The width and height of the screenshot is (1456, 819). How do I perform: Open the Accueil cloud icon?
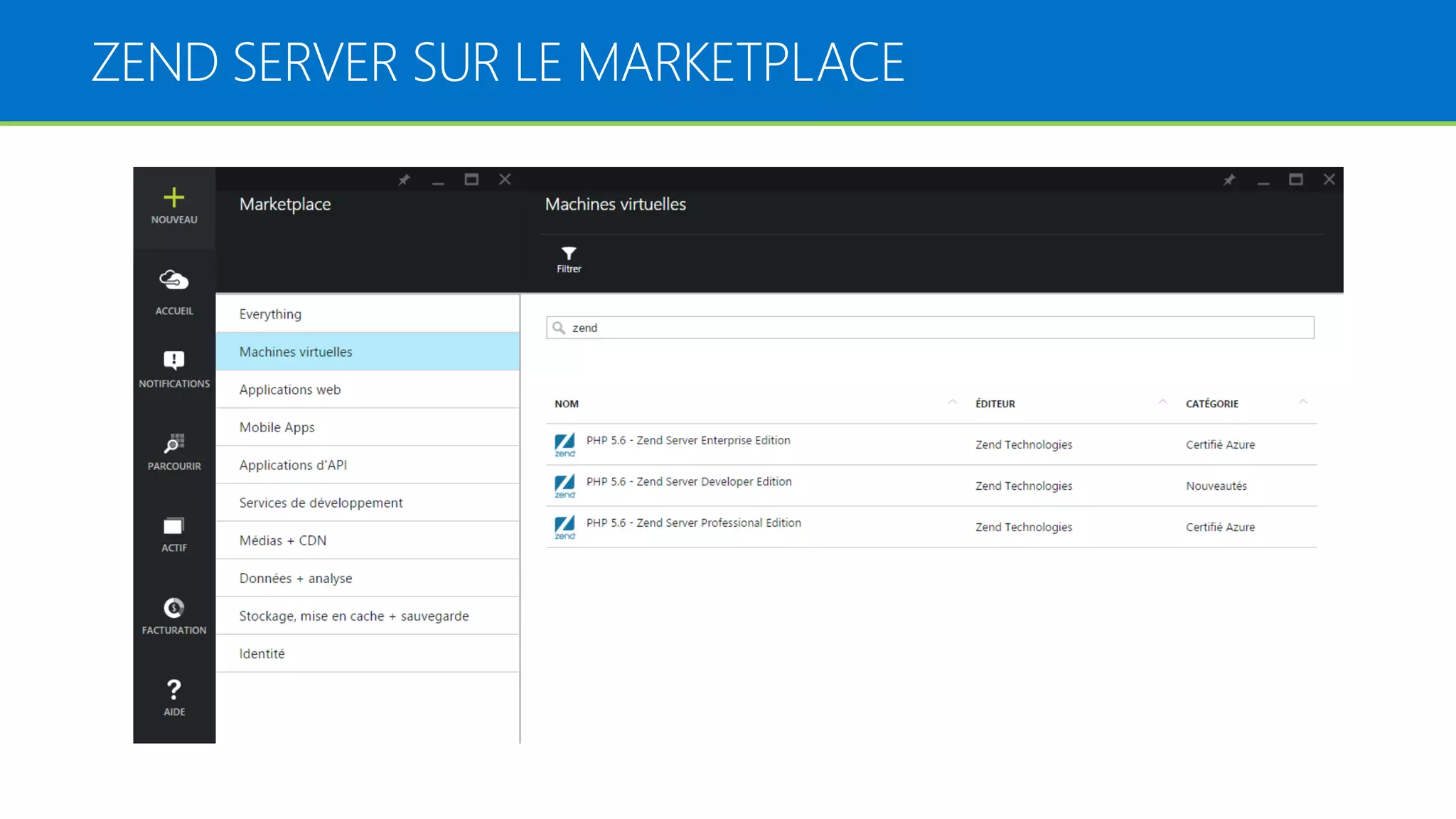coord(174,280)
